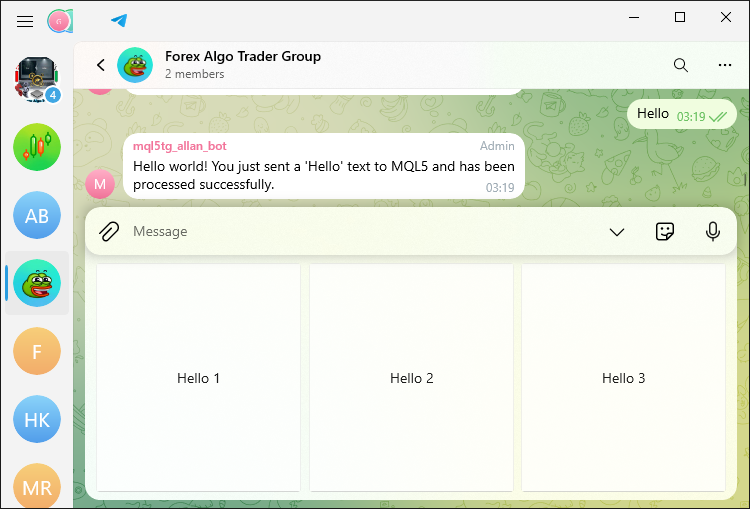This screenshot has height=509, width=750.
Task: Open the three-dots more options menu
Action: coord(725,65)
